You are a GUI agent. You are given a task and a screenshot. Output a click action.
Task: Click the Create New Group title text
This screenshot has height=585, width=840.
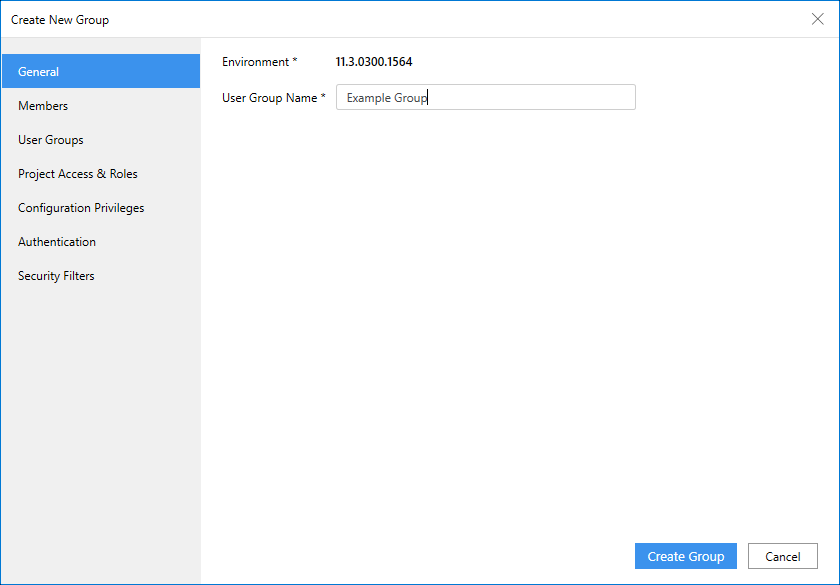point(60,20)
